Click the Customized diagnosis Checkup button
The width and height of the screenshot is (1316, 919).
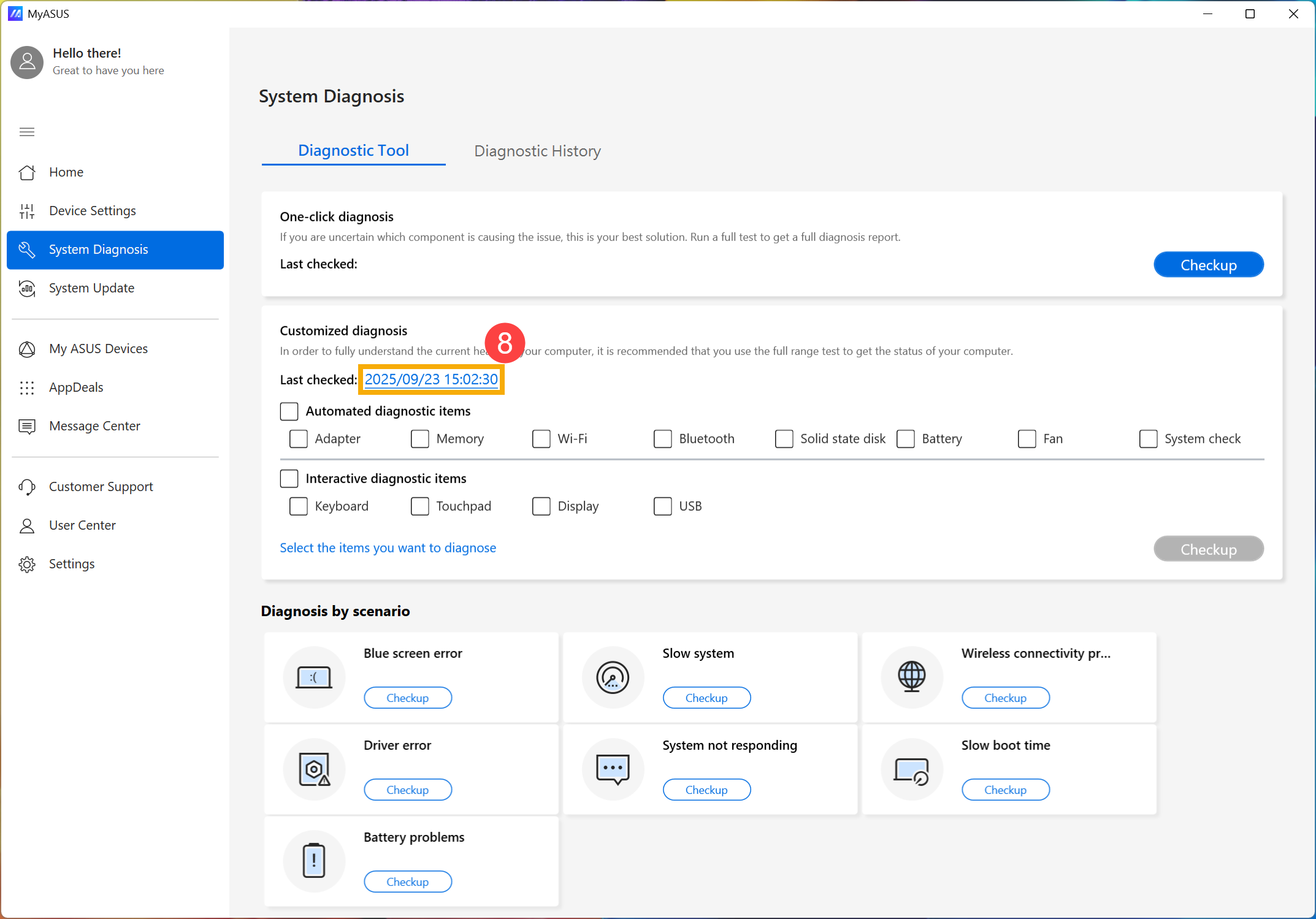(x=1208, y=549)
